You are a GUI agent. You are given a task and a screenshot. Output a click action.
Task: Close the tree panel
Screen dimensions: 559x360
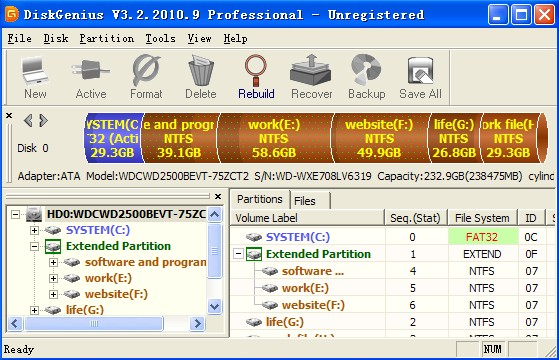[218, 196]
